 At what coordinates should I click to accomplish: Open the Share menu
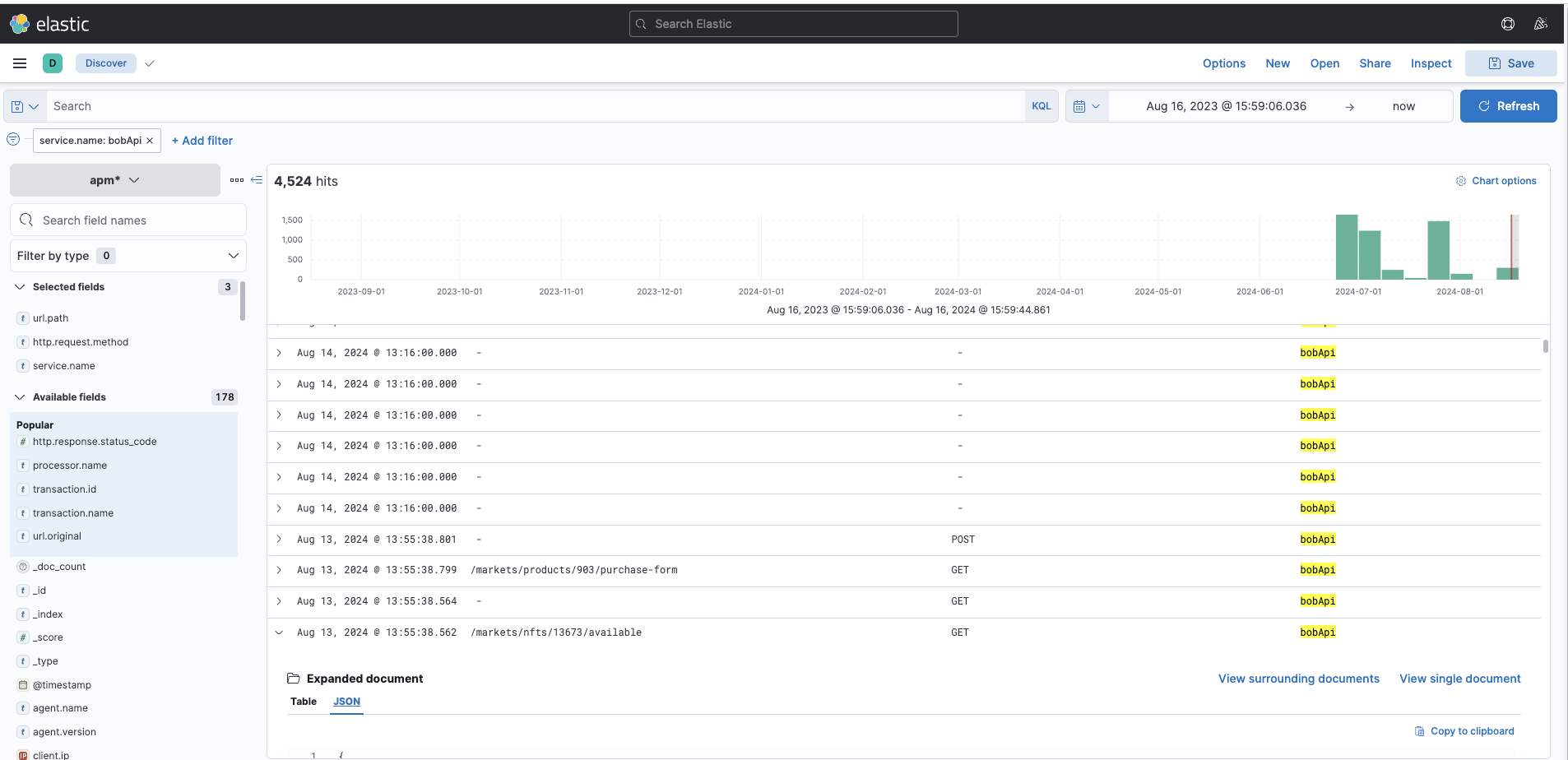point(1375,63)
